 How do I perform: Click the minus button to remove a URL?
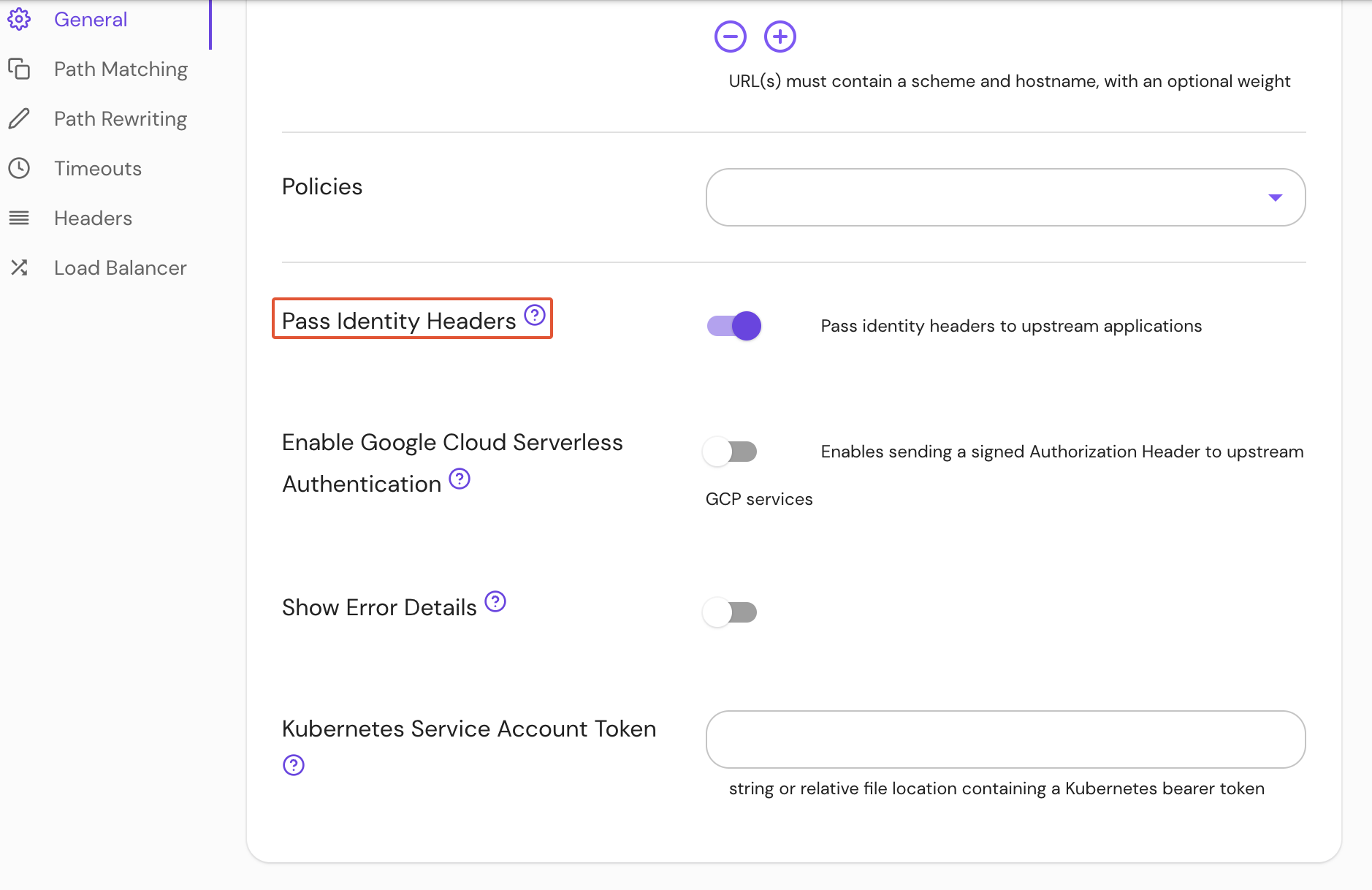coord(731,36)
